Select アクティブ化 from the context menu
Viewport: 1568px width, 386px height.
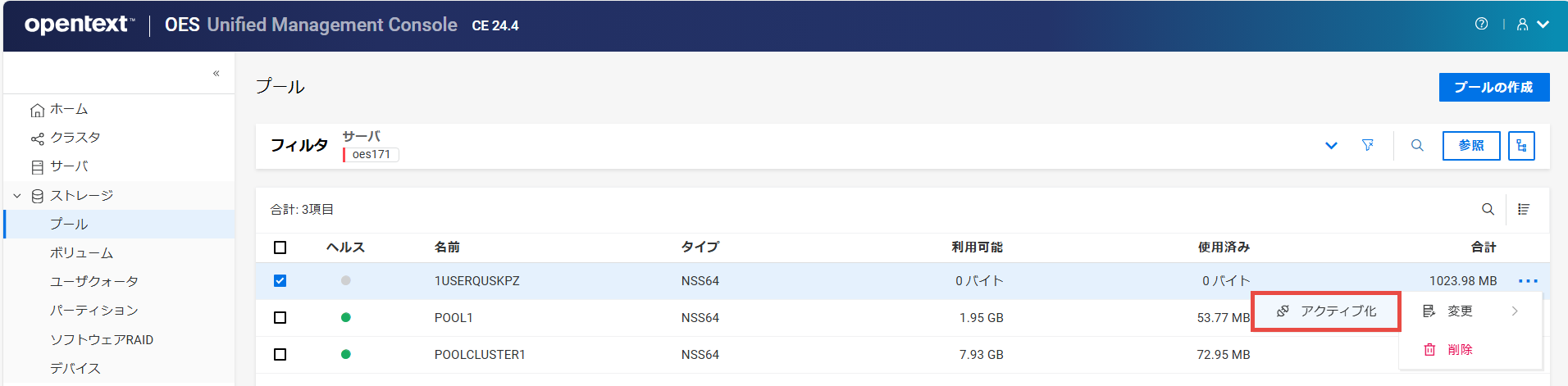click(1327, 311)
